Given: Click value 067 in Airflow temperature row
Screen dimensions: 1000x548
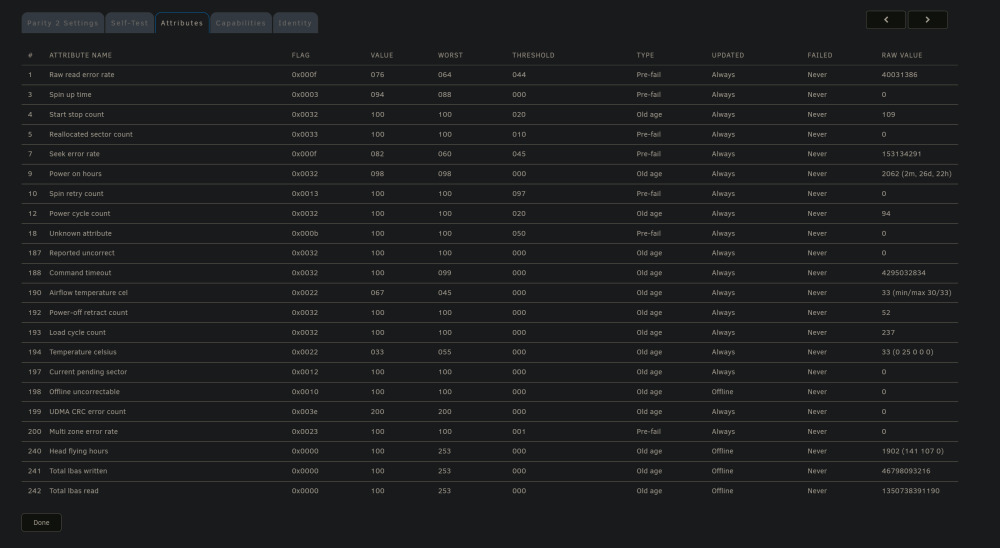Looking at the screenshot, I should (378, 293).
